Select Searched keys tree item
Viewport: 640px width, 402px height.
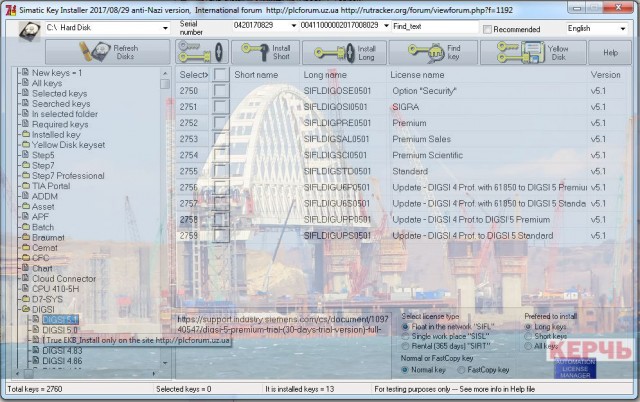point(61,104)
